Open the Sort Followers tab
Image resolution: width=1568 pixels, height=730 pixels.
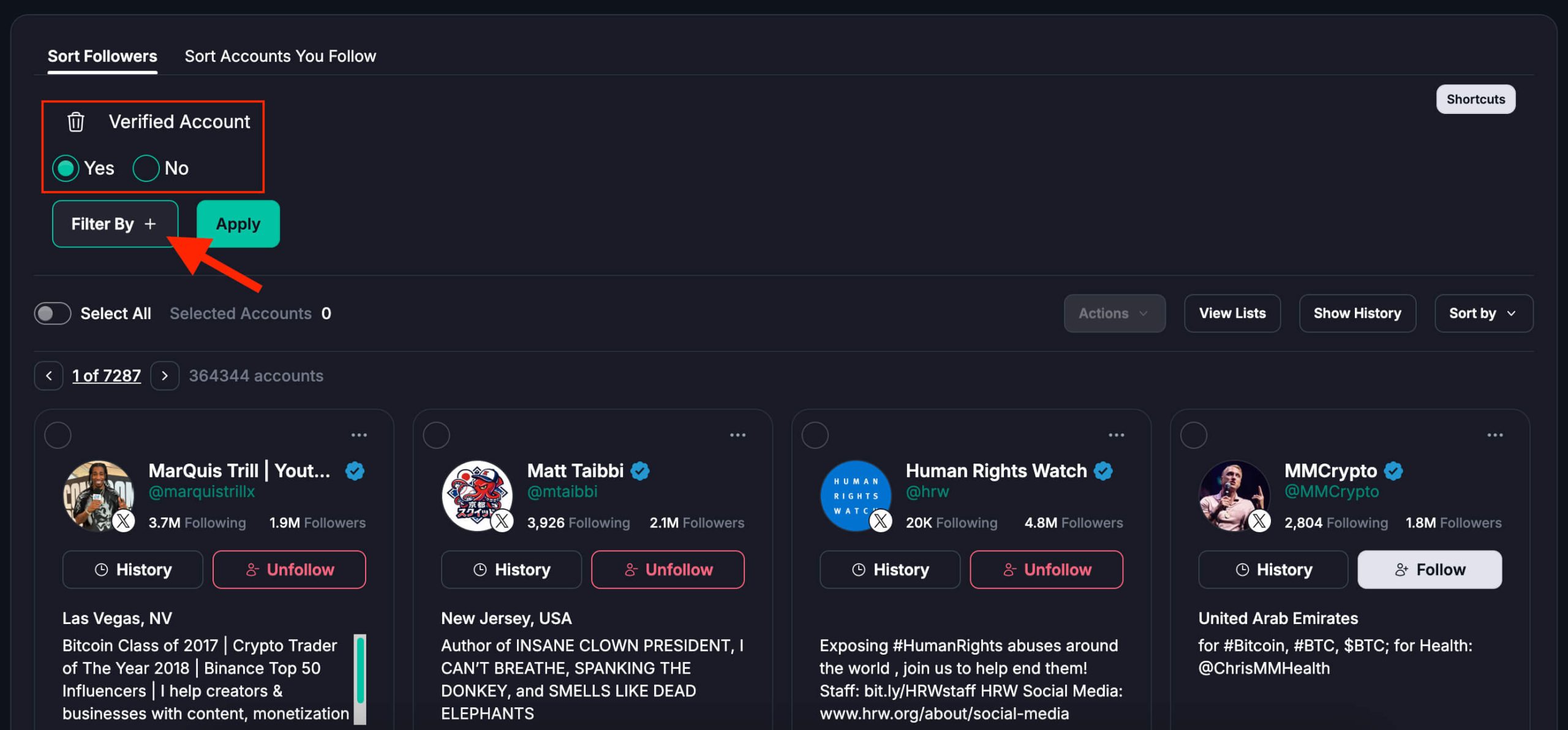102,56
